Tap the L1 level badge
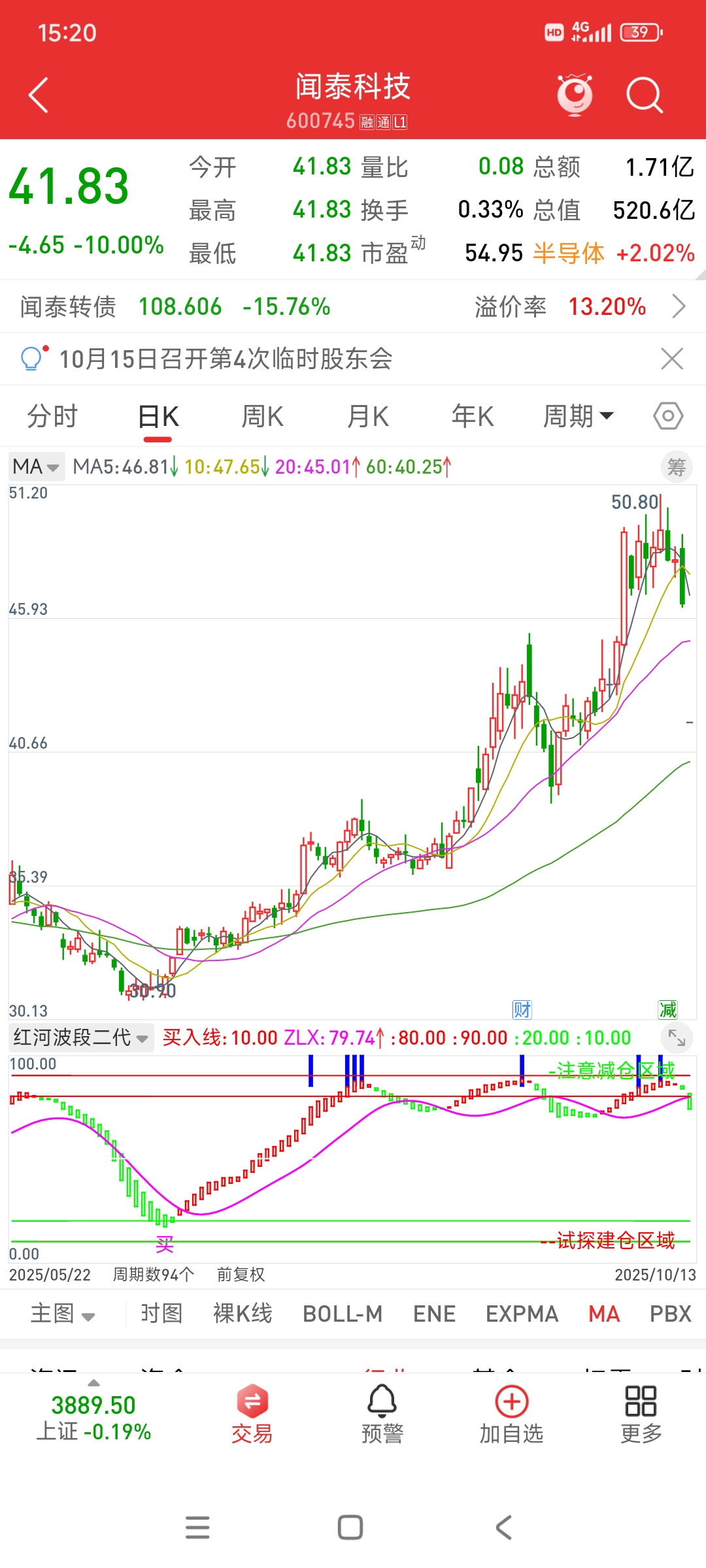This screenshot has height=1568, width=706. coord(400,122)
